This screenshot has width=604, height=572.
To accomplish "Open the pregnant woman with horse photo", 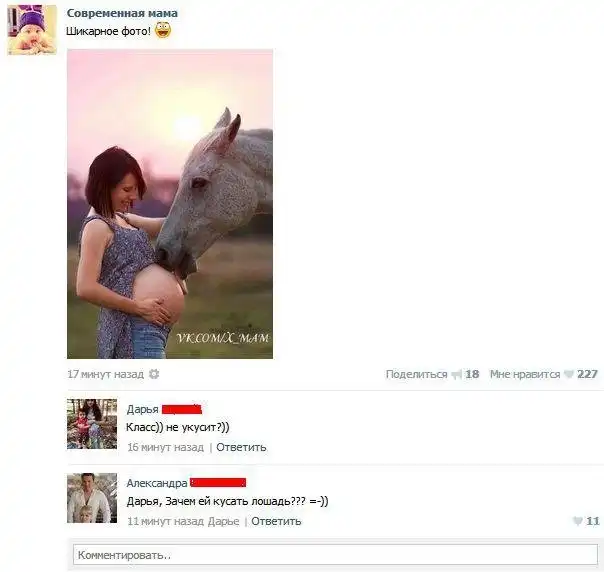I will coord(170,204).
